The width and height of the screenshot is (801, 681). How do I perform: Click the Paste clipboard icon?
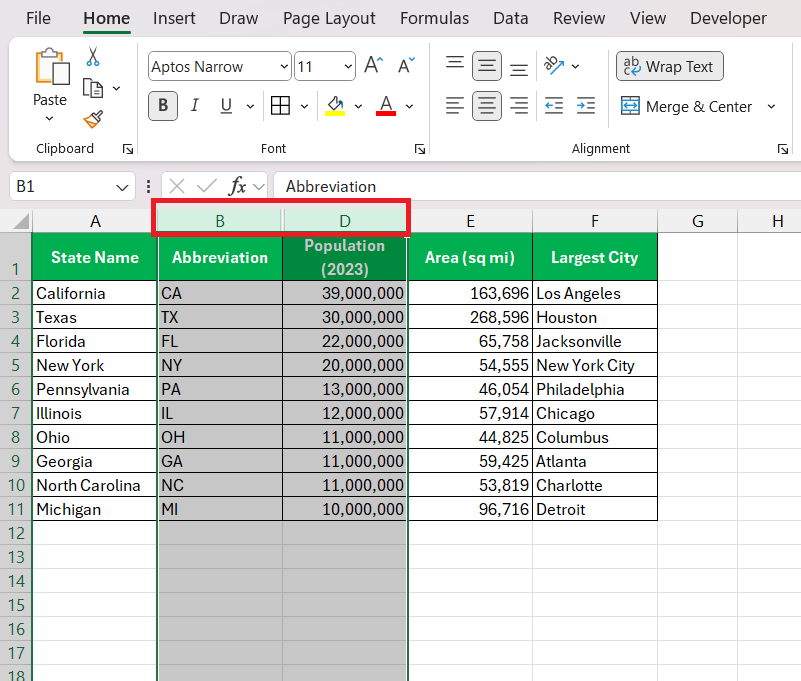pos(52,66)
